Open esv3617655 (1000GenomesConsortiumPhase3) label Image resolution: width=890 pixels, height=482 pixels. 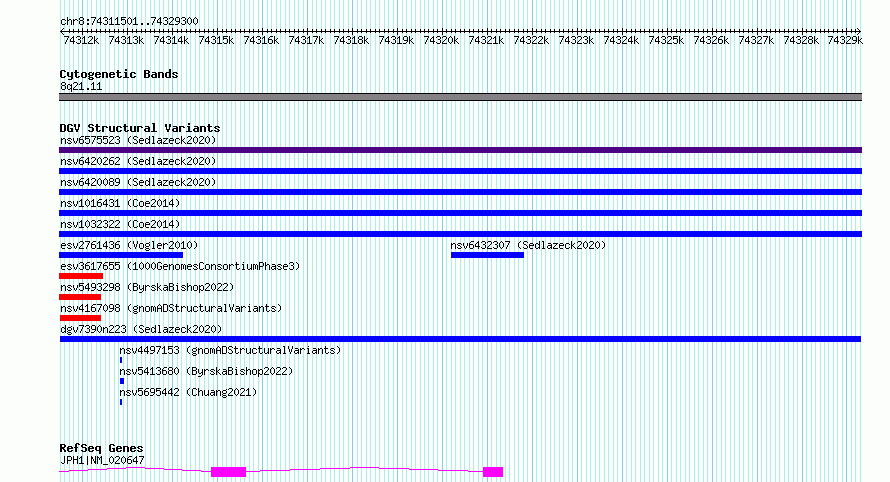tap(180, 266)
